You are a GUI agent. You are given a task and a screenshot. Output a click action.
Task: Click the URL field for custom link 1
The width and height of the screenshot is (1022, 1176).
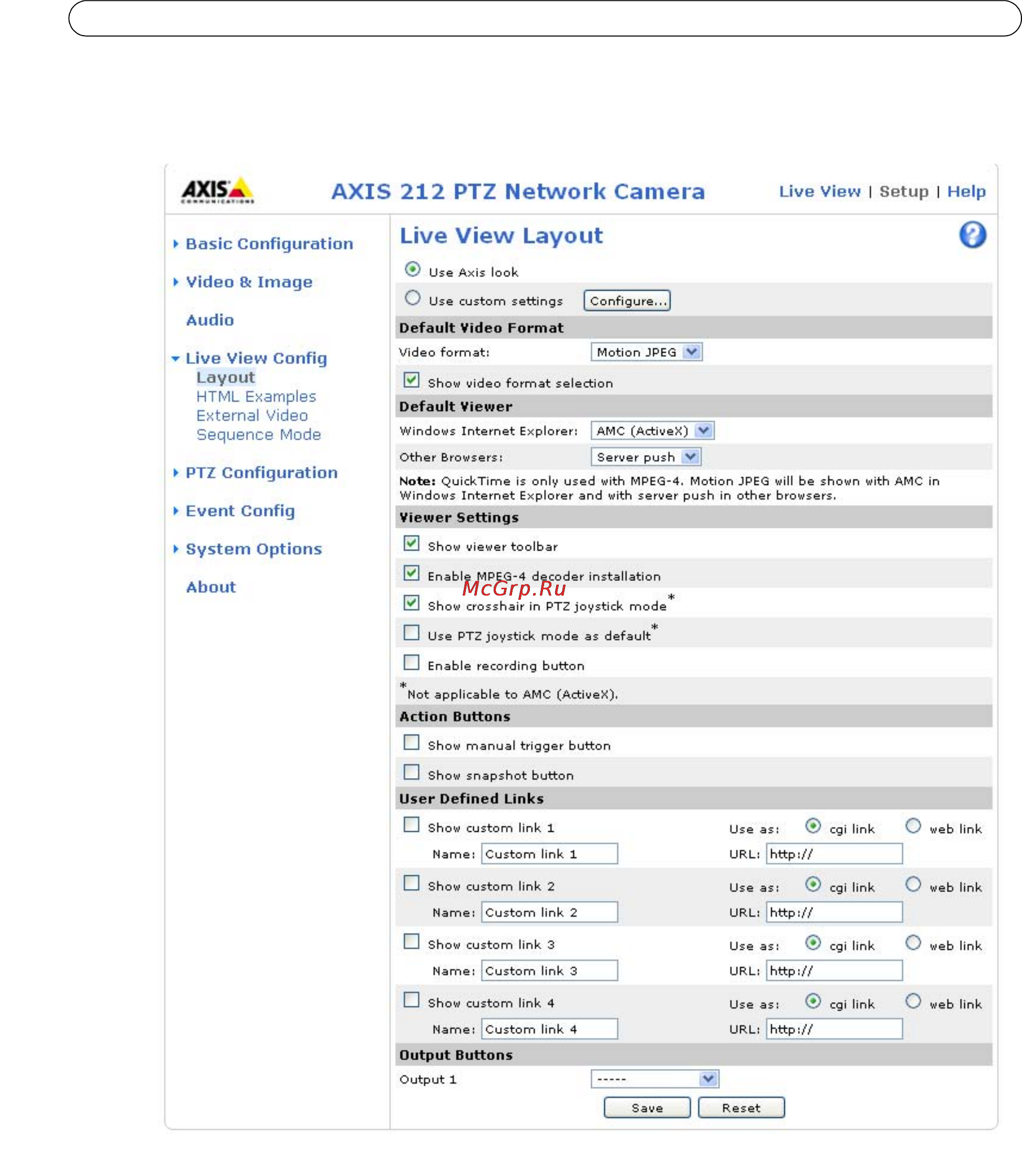[x=834, y=854]
